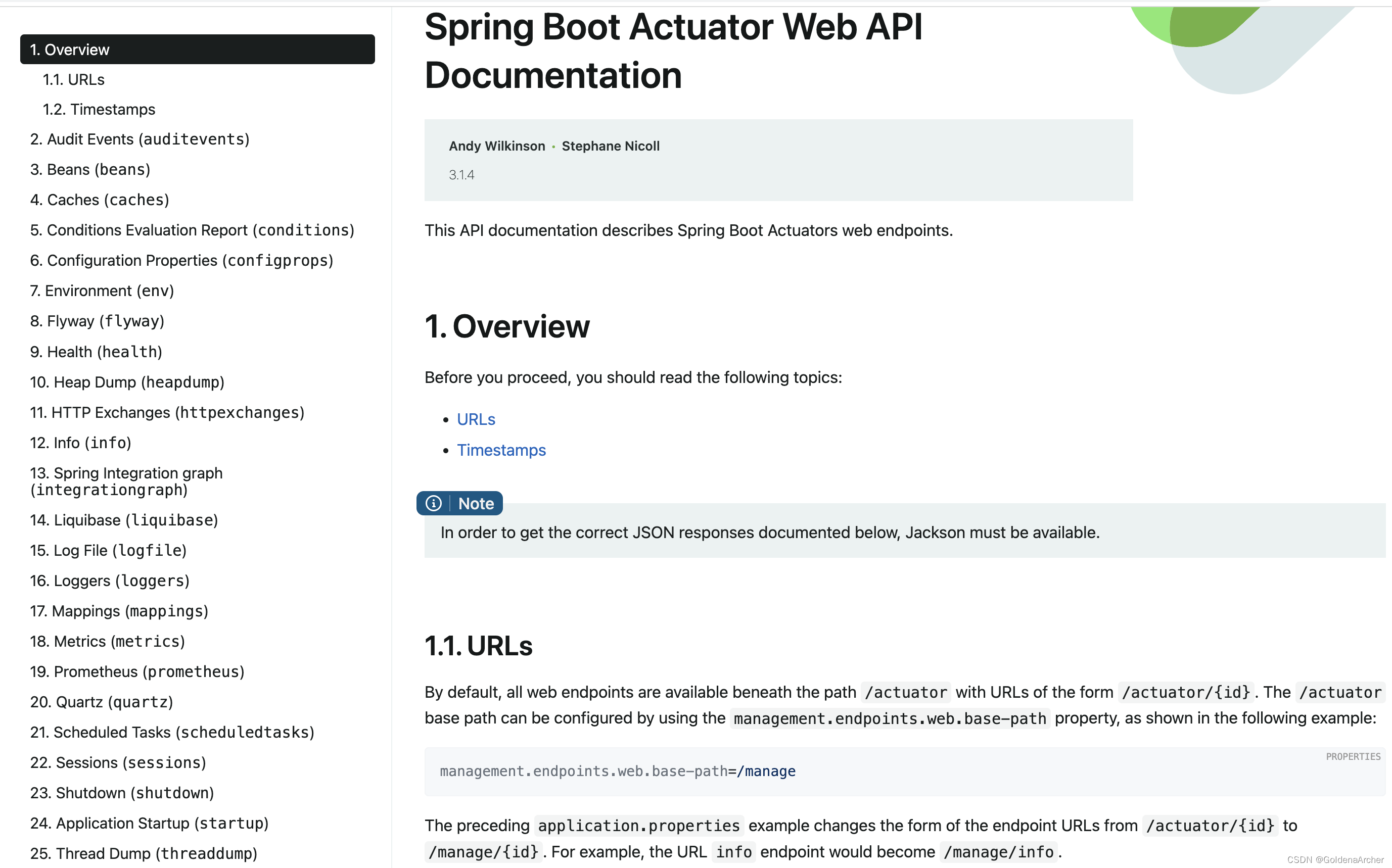Click the PROPERTIES label on code block
The height and width of the screenshot is (868, 1392).
pyautogui.click(x=1353, y=757)
